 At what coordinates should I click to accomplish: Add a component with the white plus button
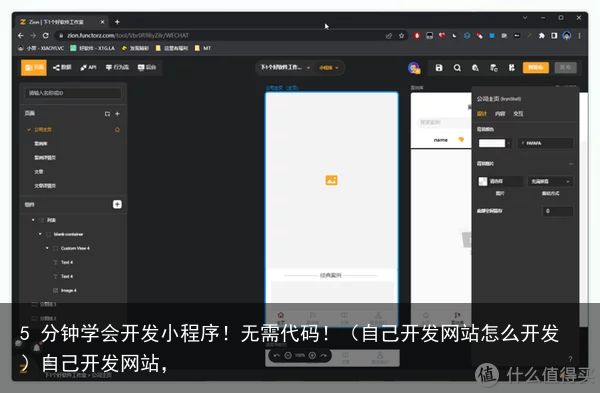pyautogui.click(x=117, y=204)
